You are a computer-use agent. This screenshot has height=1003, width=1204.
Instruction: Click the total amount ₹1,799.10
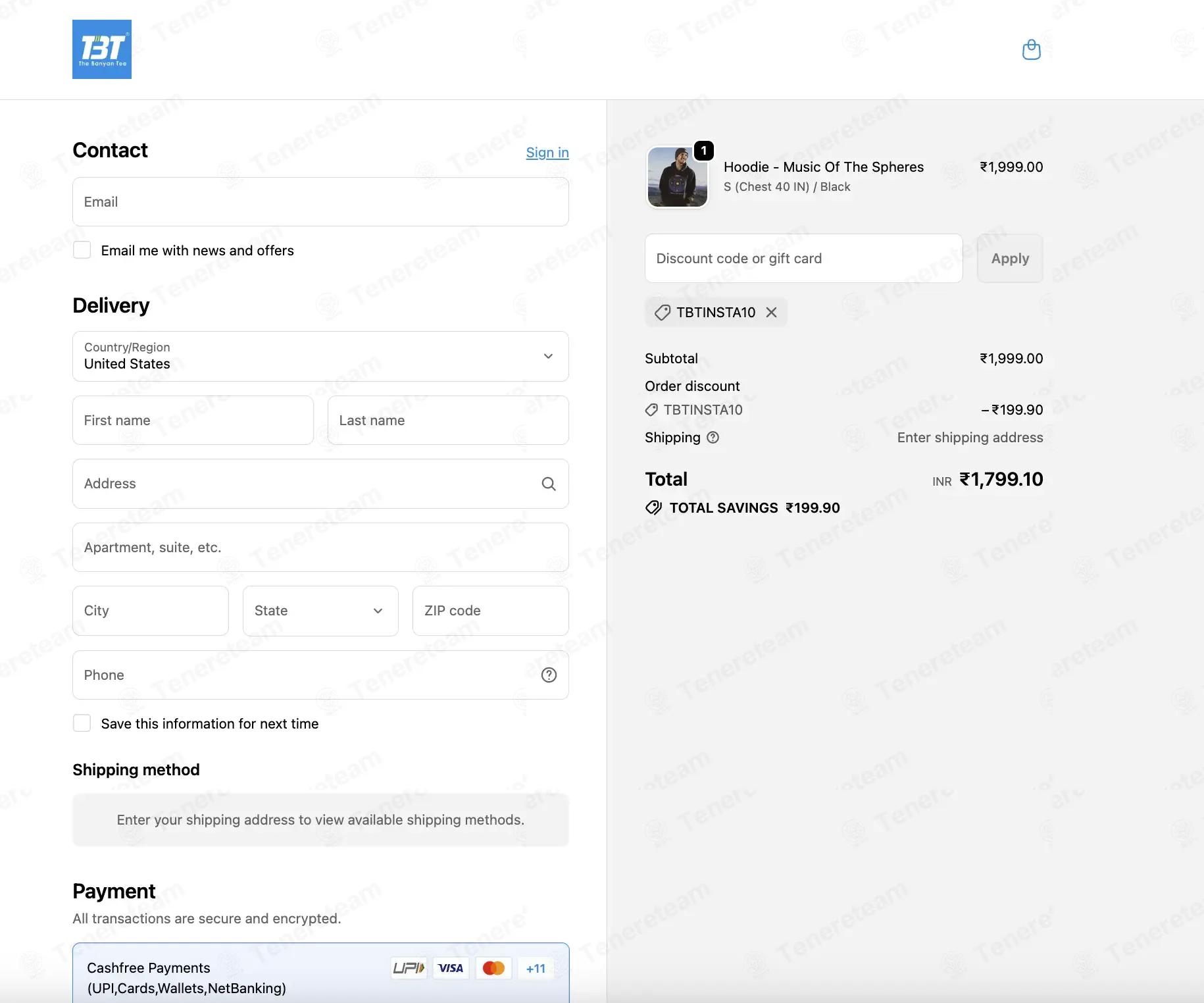coord(1001,479)
